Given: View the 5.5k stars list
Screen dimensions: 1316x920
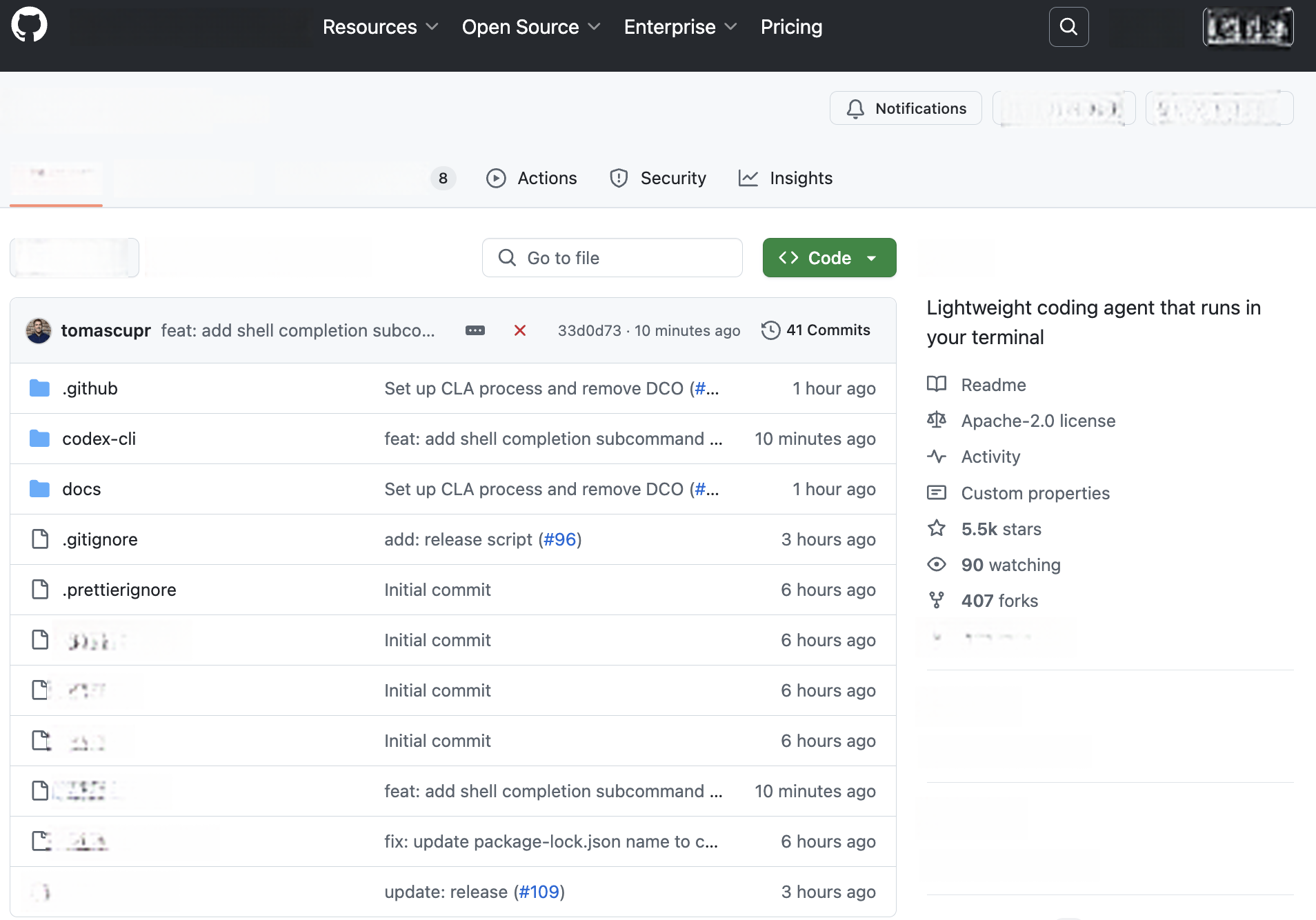Looking at the screenshot, I should coord(1001,529).
